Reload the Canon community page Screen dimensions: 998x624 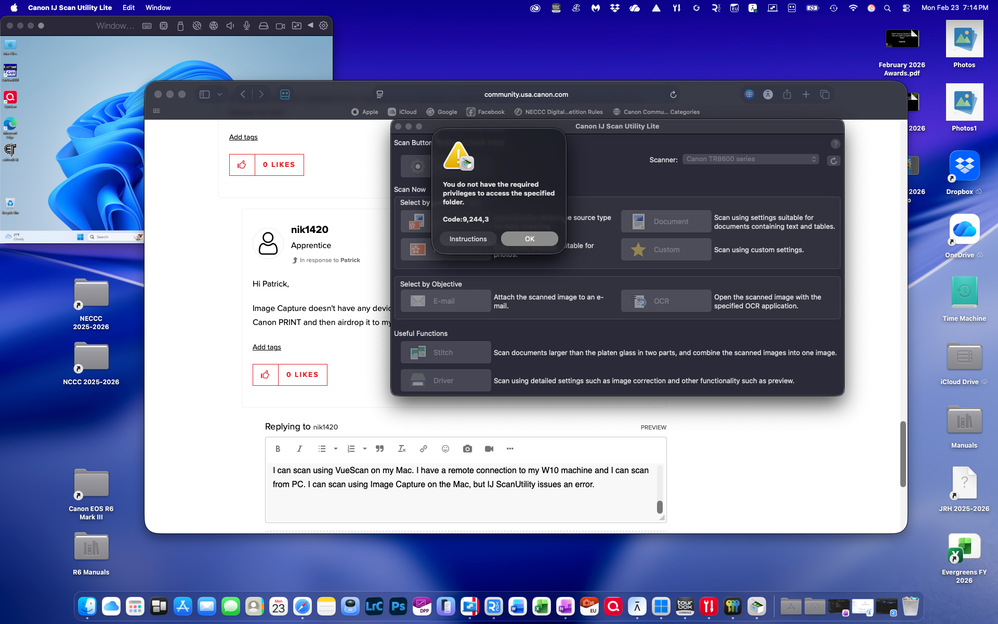click(673, 94)
